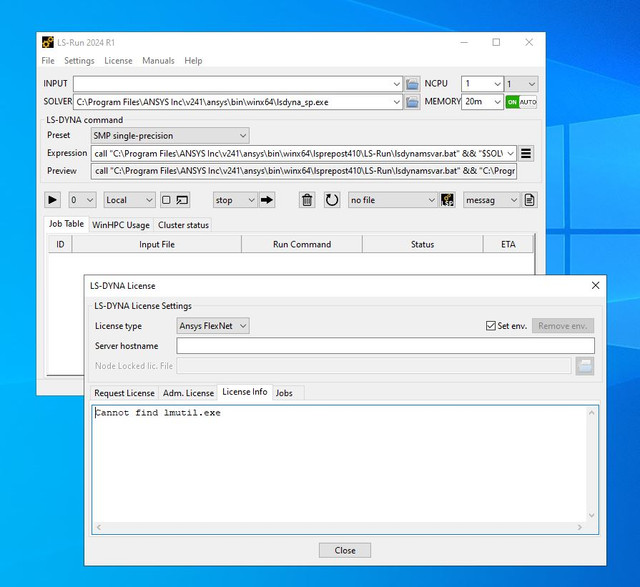Click the horizontal scrollbar right arrow
640x587 pixels.
(x=580, y=527)
